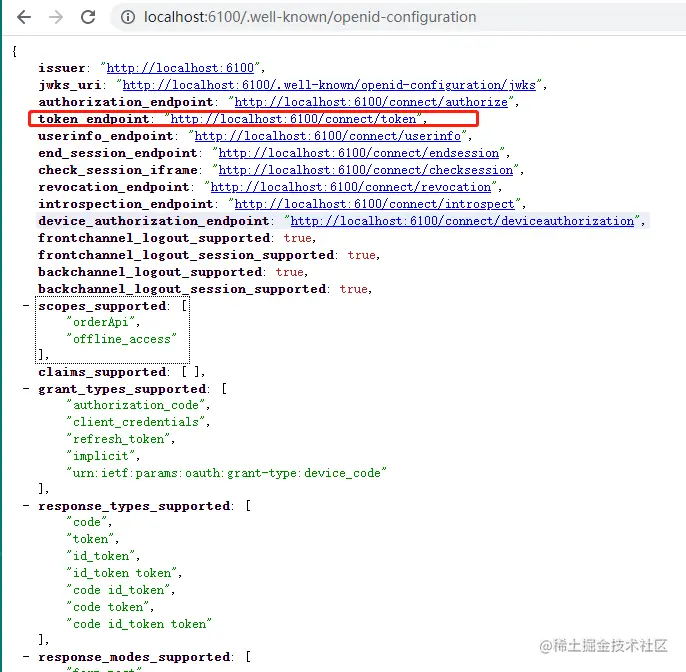686x672 pixels.
Task: Click the scopes_supported key name
Action: click(x=102, y=306)
